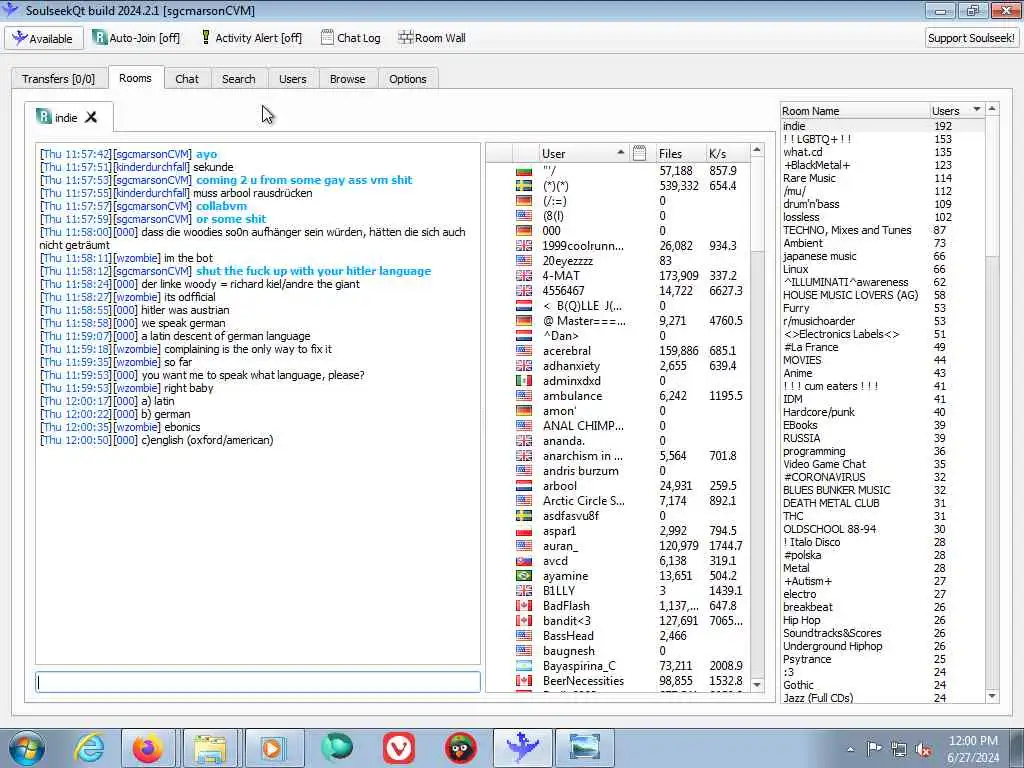Open Windows Media Player from taskbar
The width and height of the screenshot is (1024, 768).
coord(272,748)
